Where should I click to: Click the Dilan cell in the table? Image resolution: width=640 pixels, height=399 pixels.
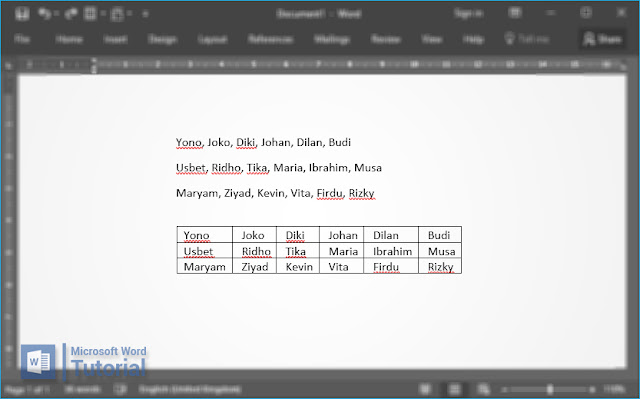tap(391, 235)
